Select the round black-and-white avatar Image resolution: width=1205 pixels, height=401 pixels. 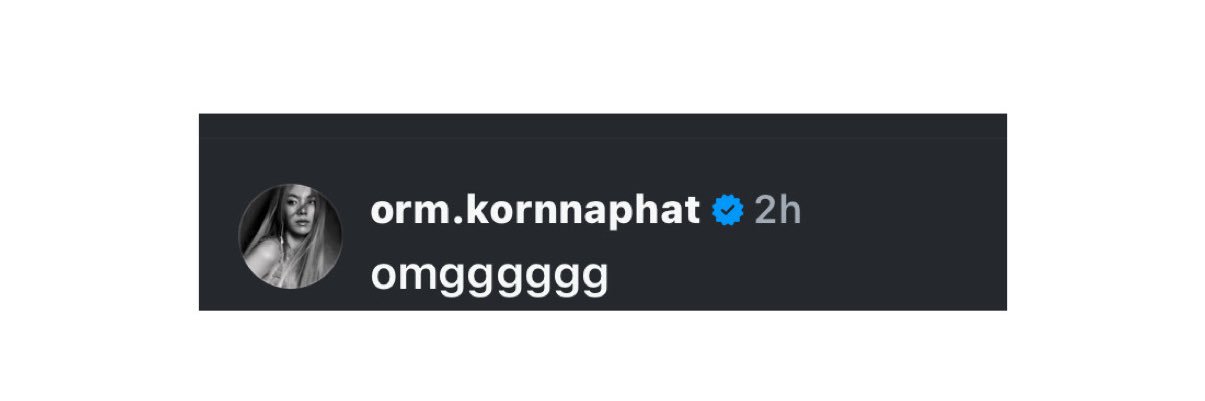point(290,236)
